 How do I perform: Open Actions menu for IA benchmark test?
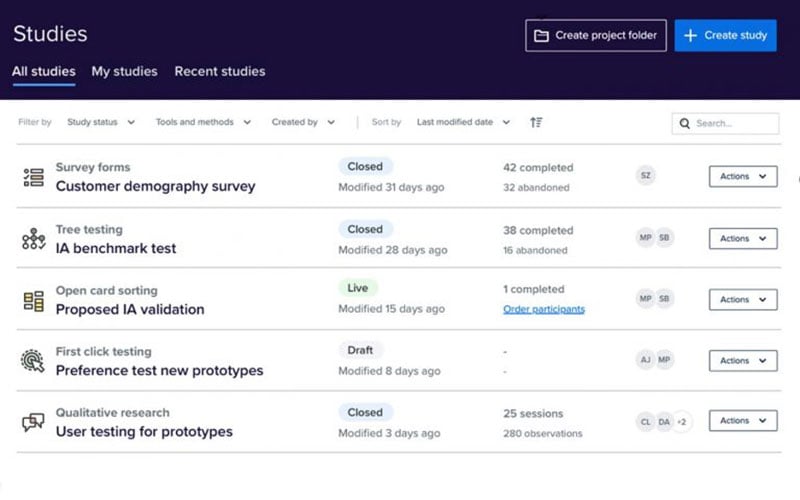coord(743,239)
